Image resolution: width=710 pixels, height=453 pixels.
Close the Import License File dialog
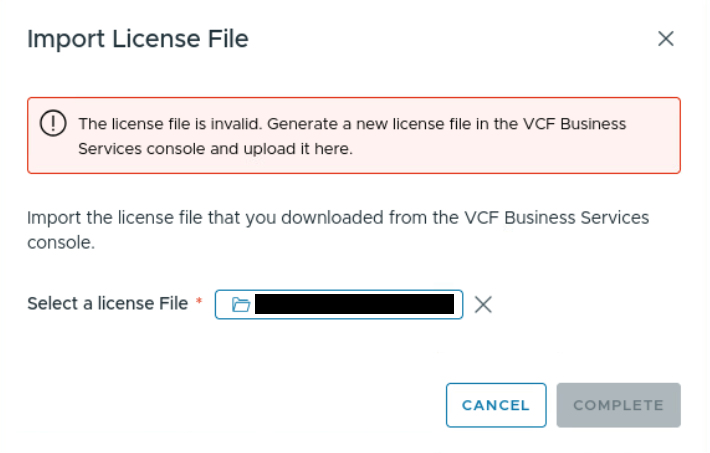666,39
